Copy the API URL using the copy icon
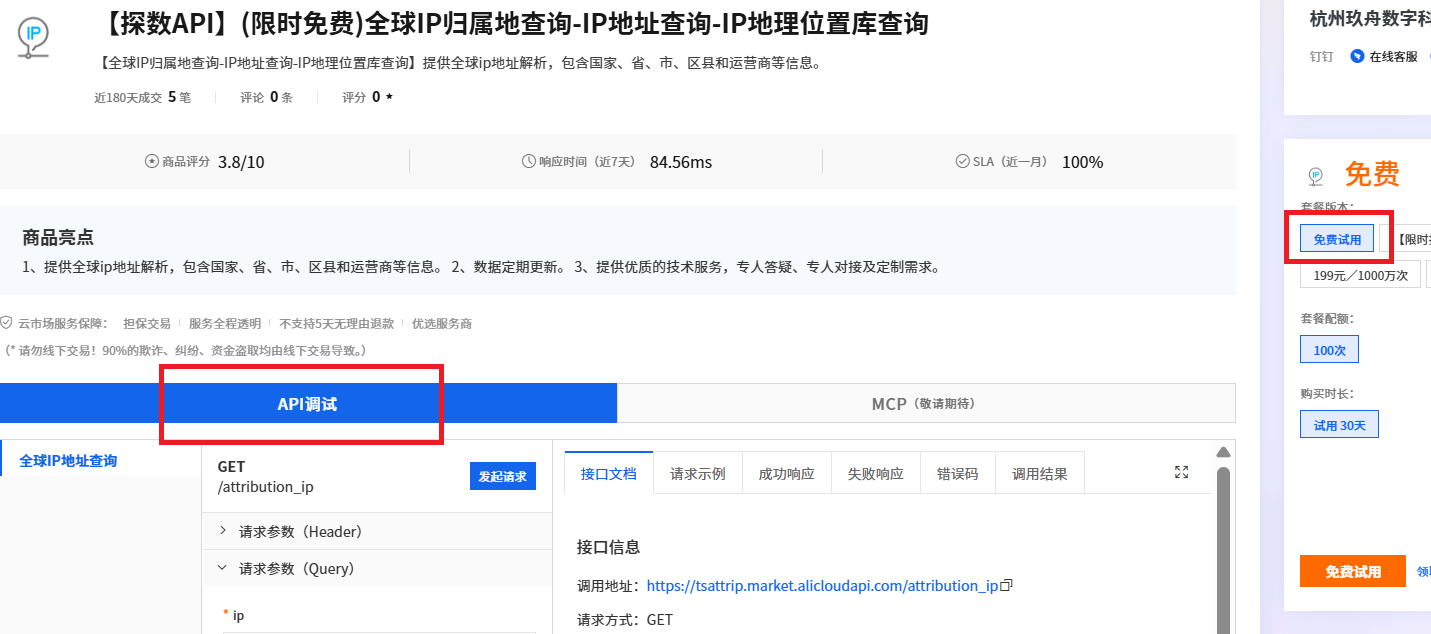 pyautogui.click(x=1007, y=585)
